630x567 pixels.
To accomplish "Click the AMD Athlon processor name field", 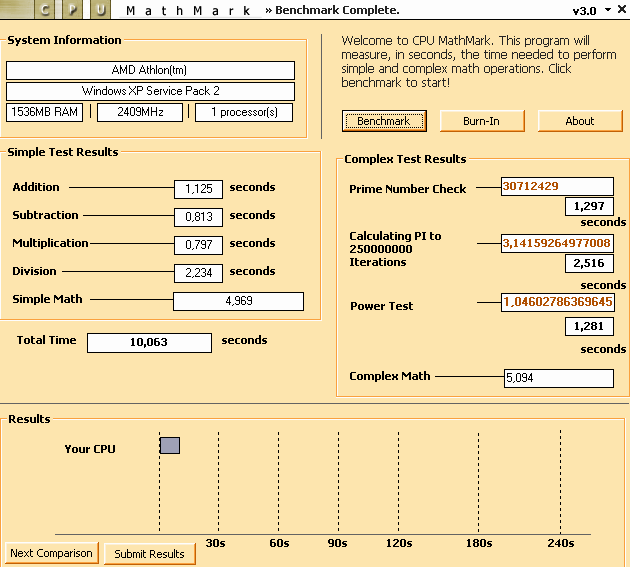I will (x=150, y=71).
